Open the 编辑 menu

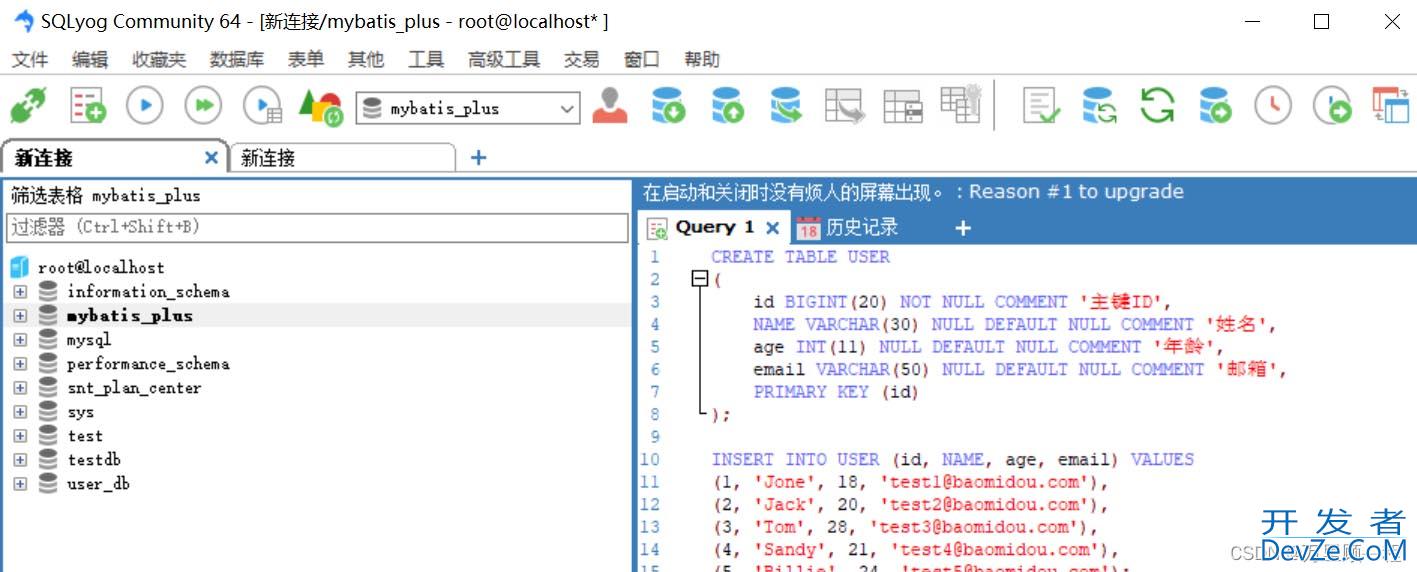tap(90, 60)
